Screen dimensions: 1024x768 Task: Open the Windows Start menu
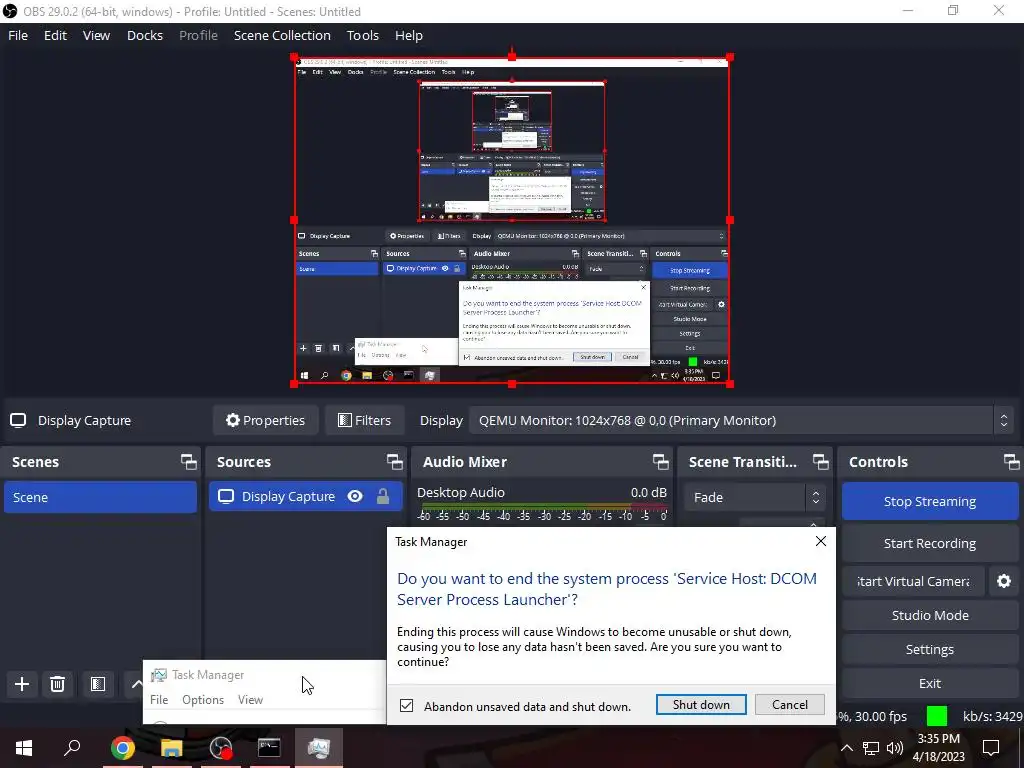coord(24,748)
